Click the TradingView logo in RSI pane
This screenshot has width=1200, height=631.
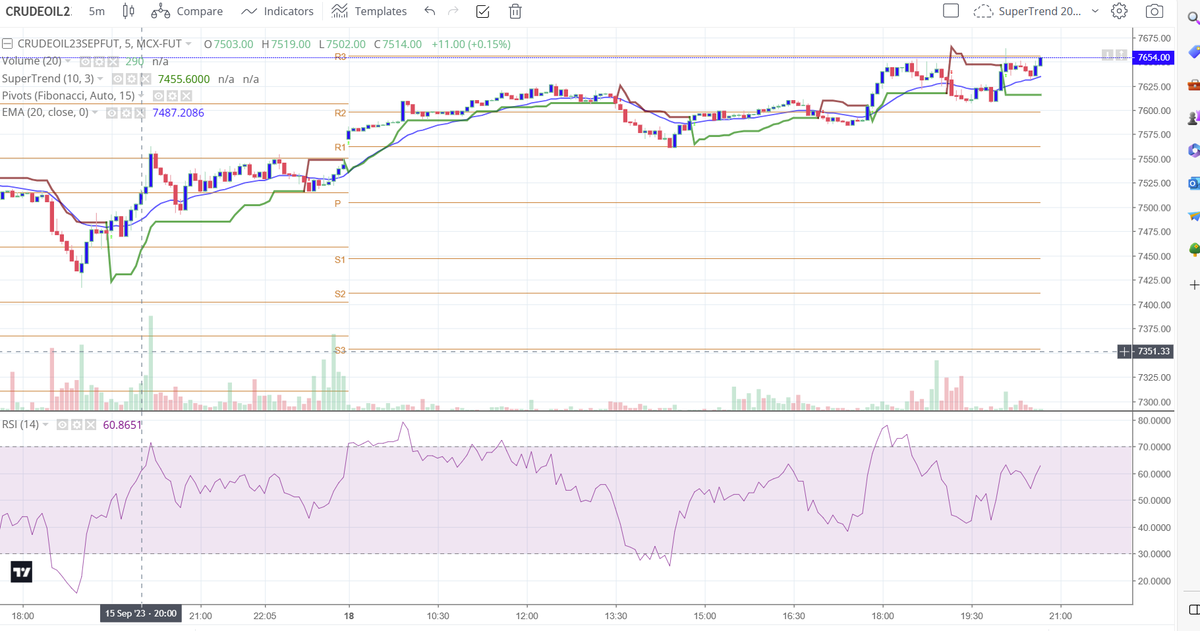click(21, 572)
